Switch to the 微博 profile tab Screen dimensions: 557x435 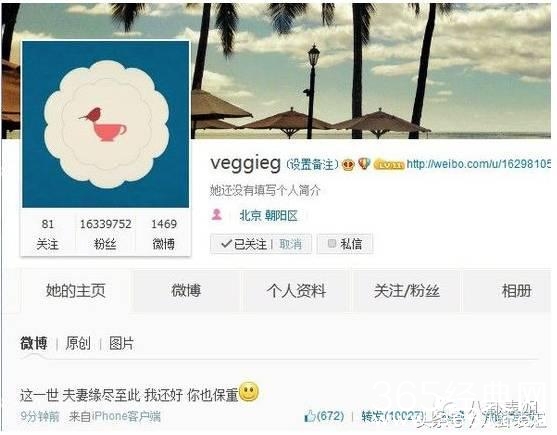(186, 290)
